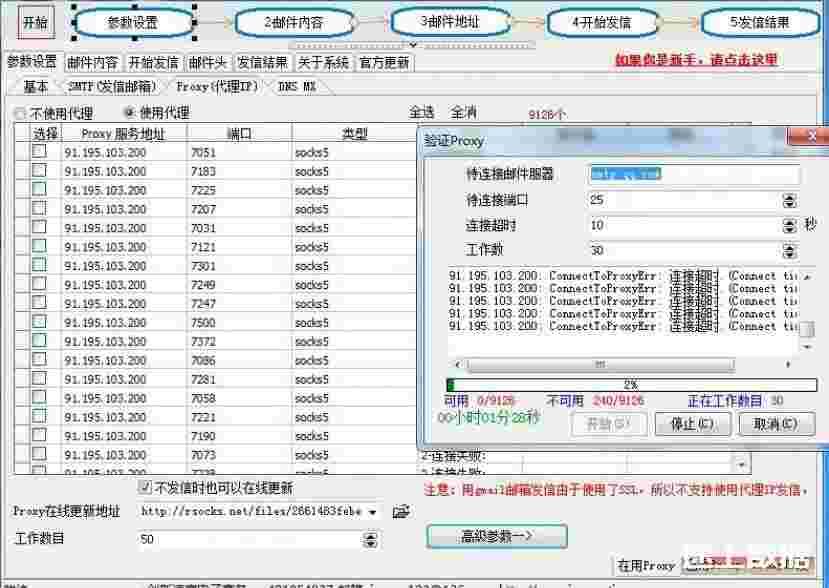Go to the 5发信结果 workflow step
Image resolution: width=829 pixels, height=588 pixels.
click(760, 22)
